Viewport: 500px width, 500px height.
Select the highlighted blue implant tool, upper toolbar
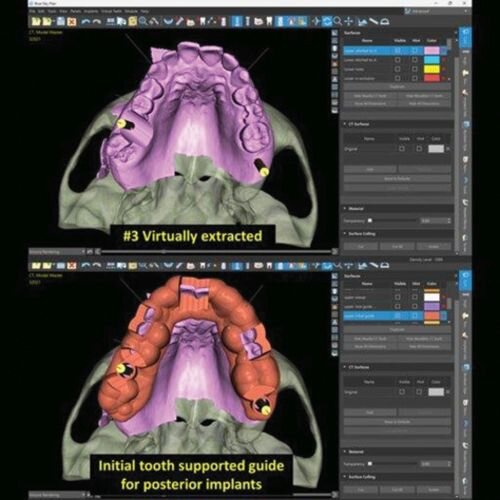[x=237, y=22]
